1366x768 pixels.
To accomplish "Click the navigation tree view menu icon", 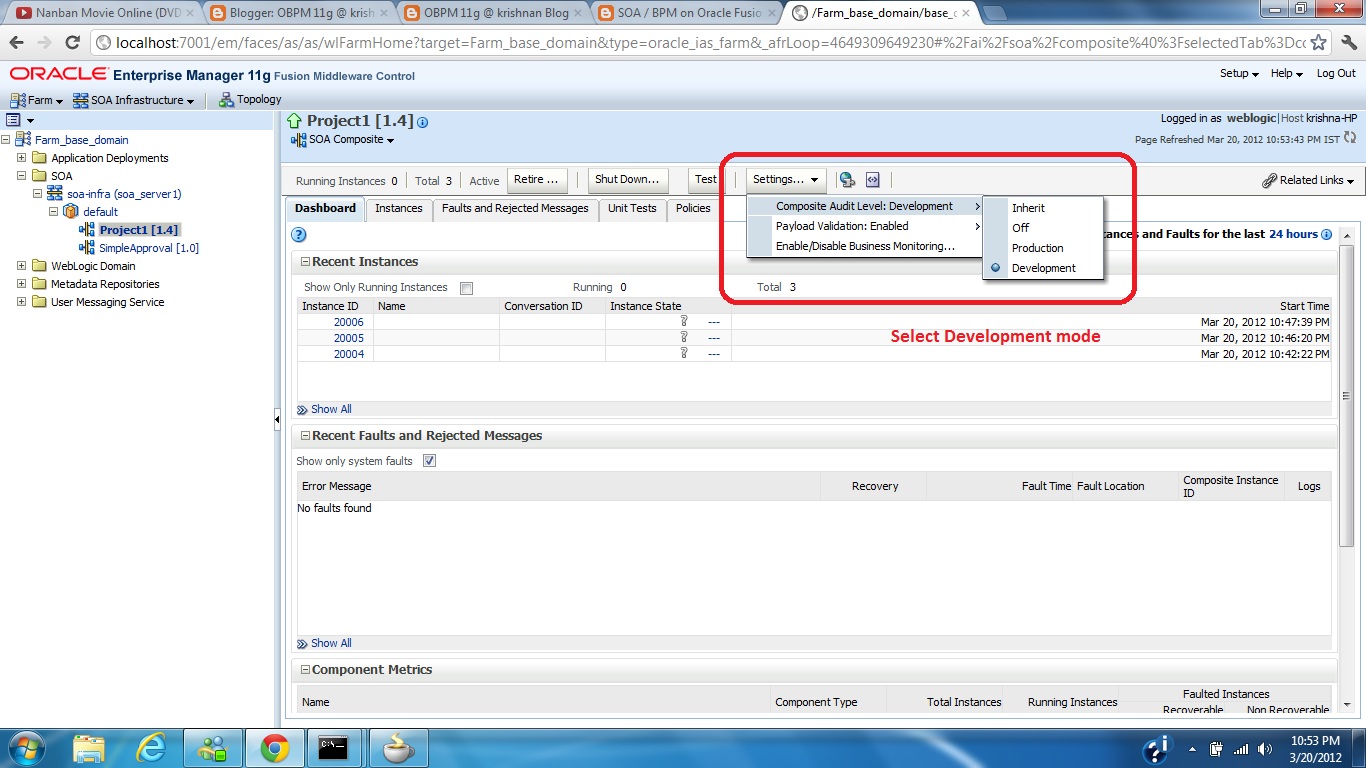I will coord(20,119).
